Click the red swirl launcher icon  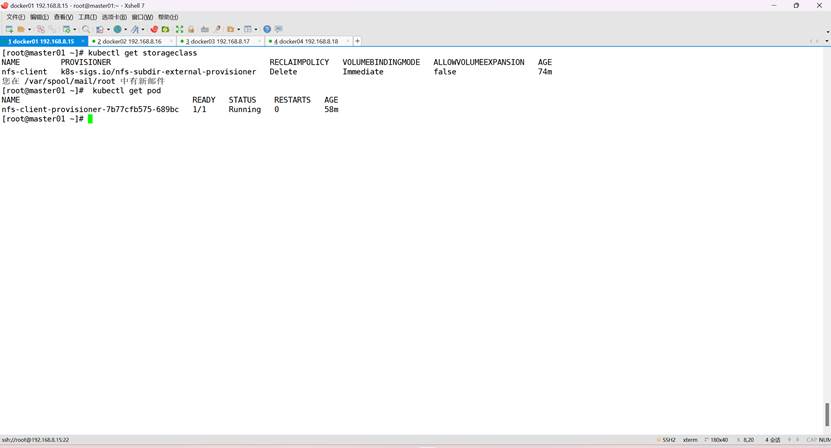tap(154, 29)
